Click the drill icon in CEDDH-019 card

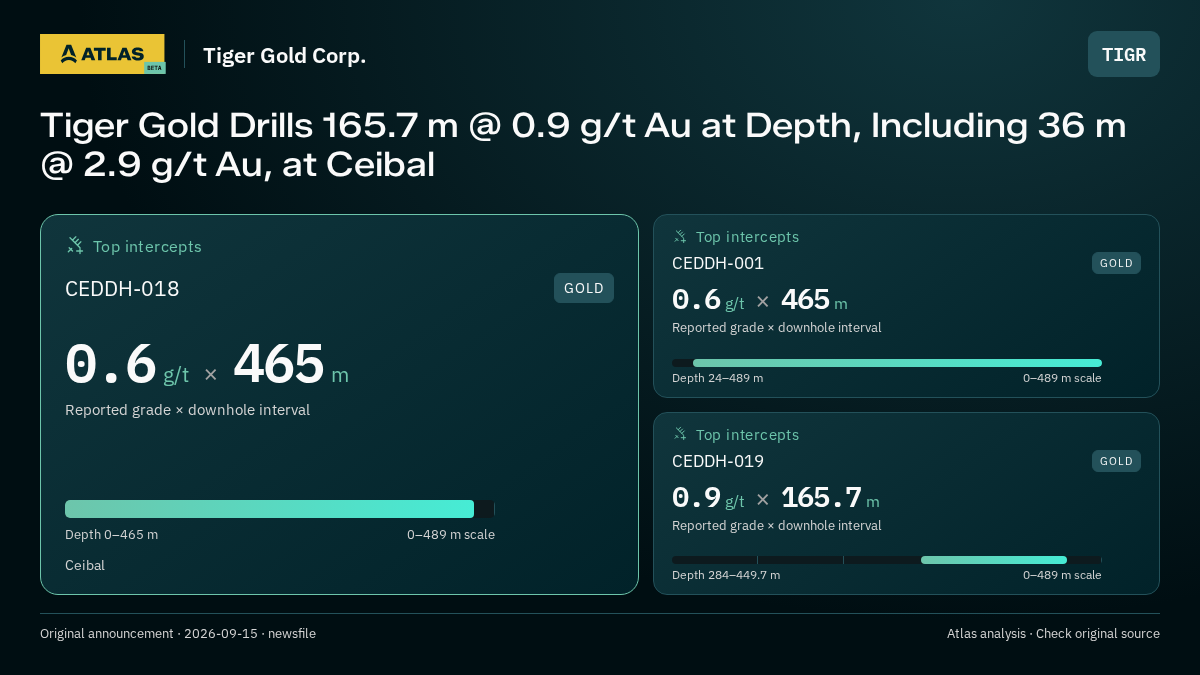[x=680, y=434]
